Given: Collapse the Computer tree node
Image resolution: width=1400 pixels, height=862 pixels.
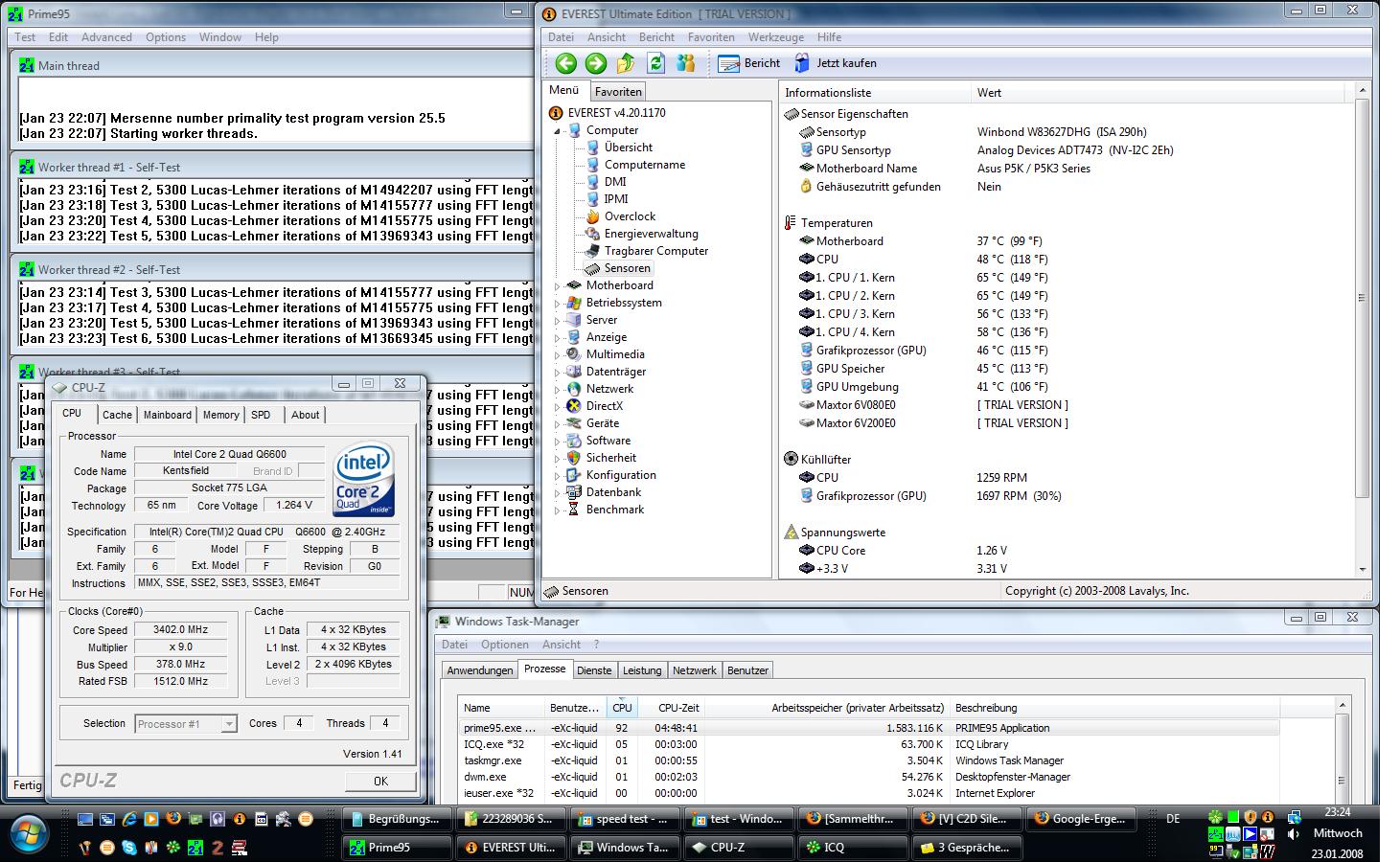Looking at the screenshot, I should (557, 131).
